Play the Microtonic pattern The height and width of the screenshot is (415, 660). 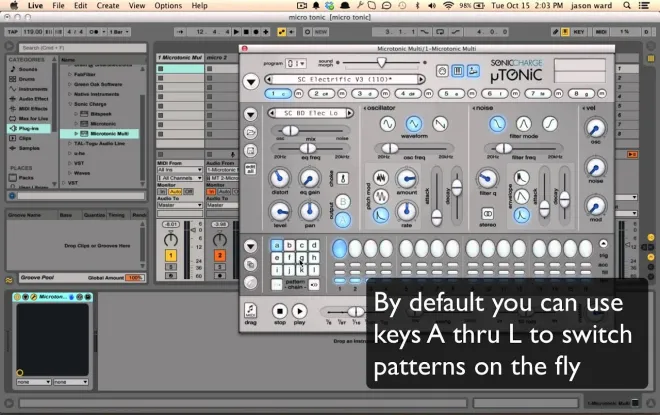pos(299,311)
